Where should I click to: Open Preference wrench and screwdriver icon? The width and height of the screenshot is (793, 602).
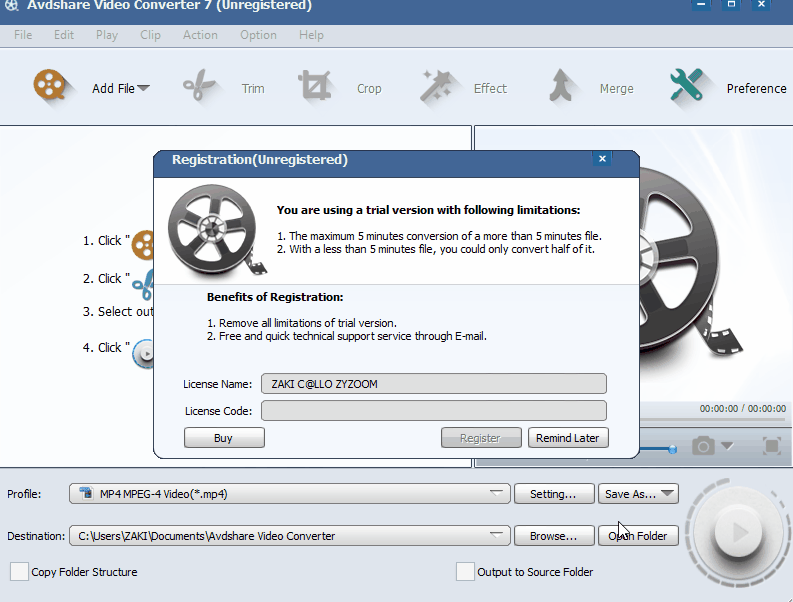[686, 85]
